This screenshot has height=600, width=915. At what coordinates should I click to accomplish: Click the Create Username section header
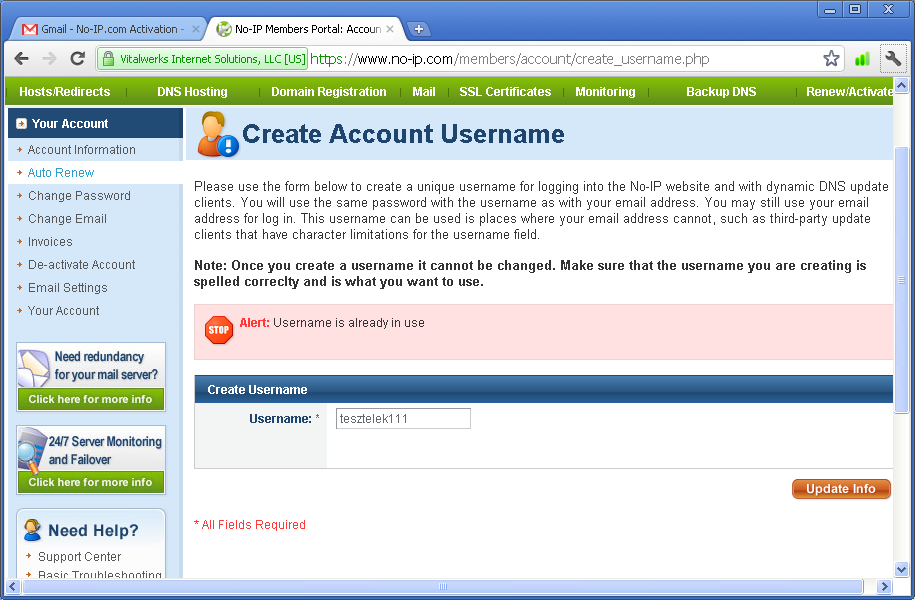pyautogui.click(x=544, y=389)
